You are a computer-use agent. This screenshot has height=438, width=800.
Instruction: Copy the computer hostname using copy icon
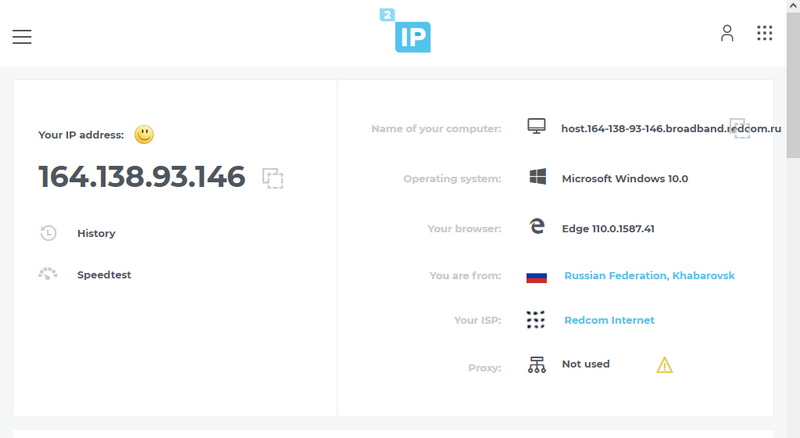(740, 127)
